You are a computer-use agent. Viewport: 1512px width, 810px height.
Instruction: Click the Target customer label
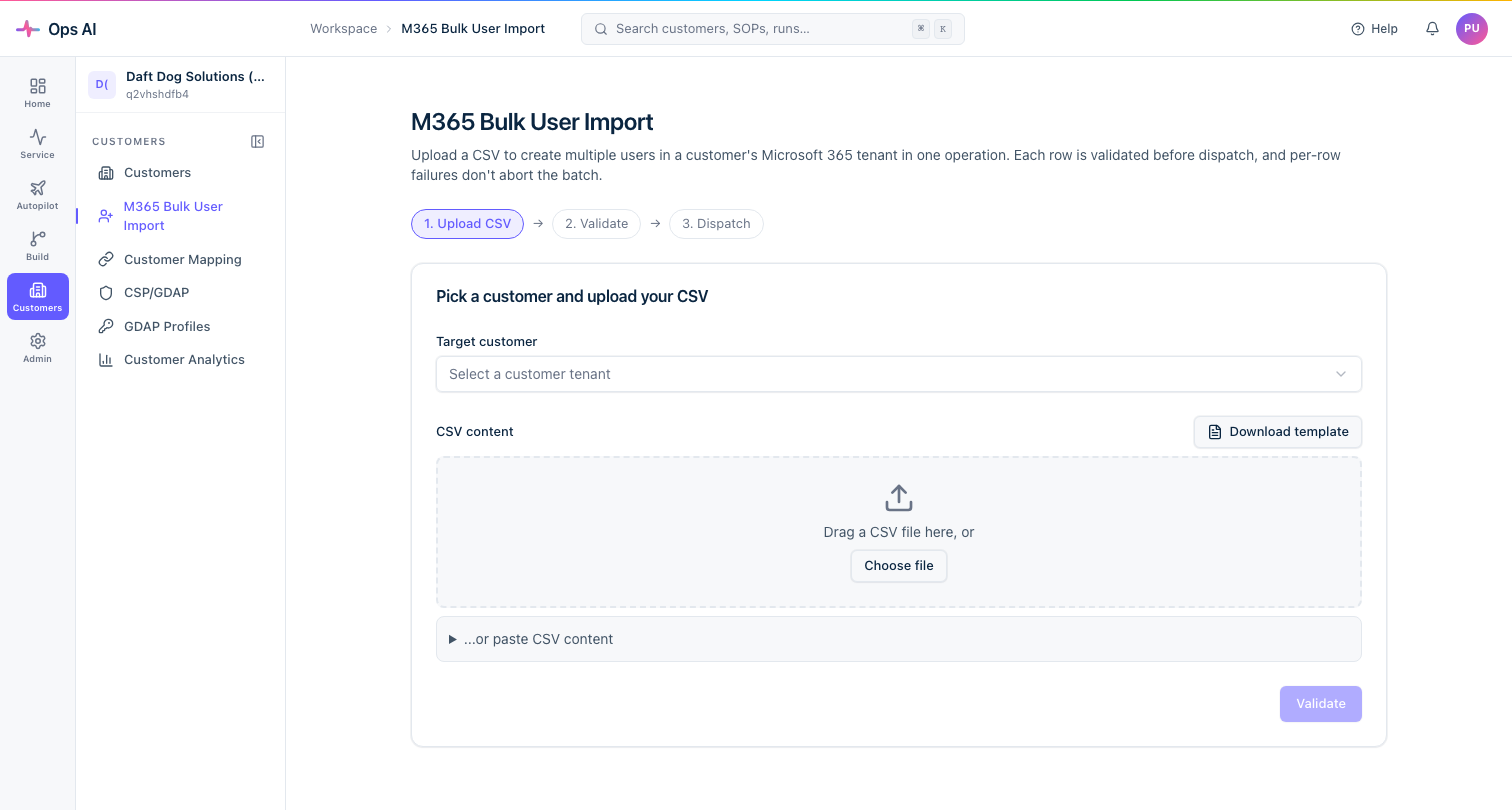(487, 342)
